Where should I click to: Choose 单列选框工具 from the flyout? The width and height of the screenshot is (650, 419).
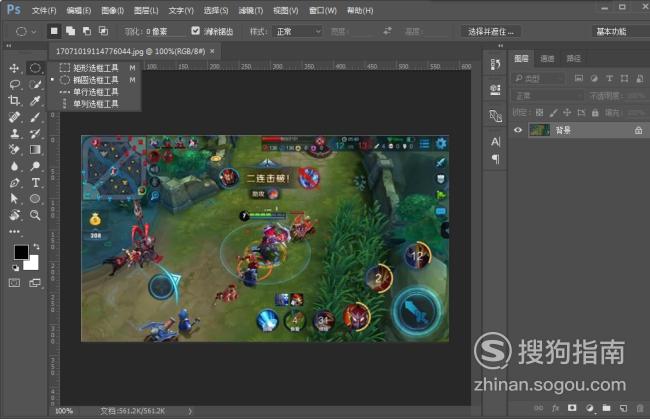coord(95,104)
